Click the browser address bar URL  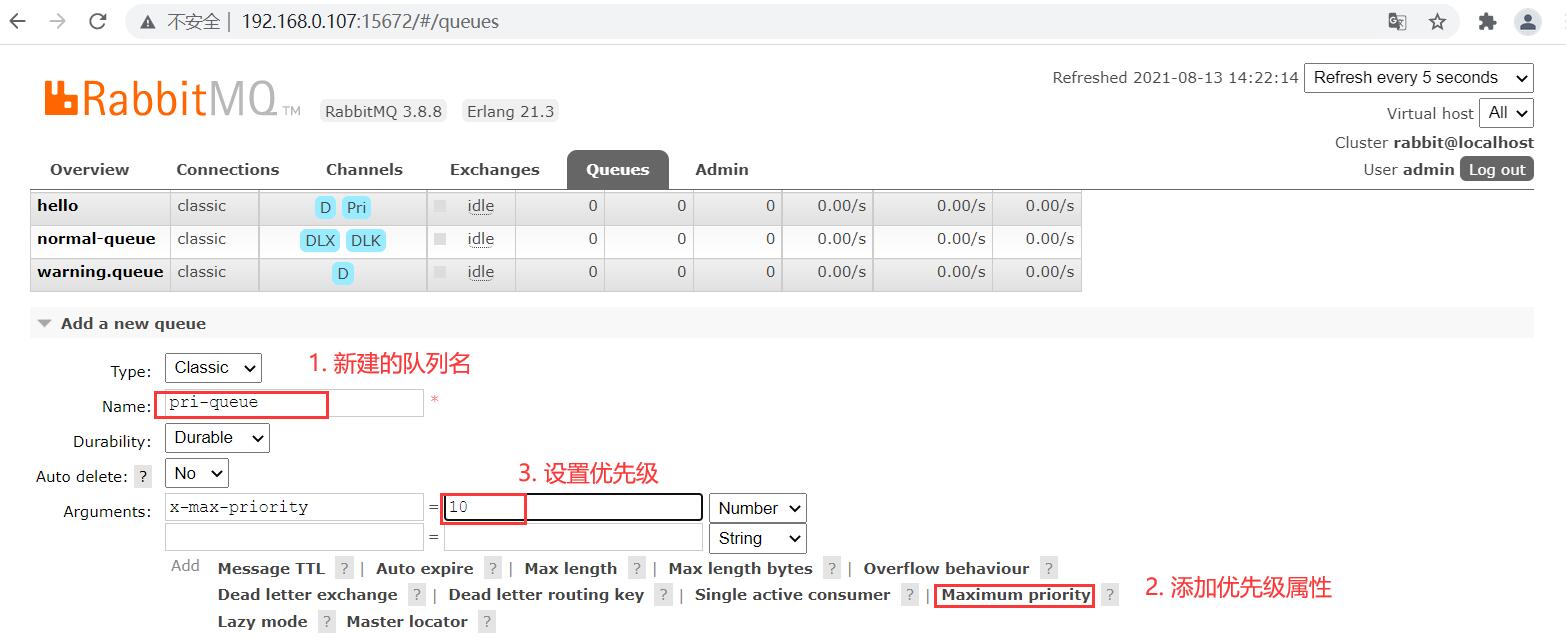point(370,21)
